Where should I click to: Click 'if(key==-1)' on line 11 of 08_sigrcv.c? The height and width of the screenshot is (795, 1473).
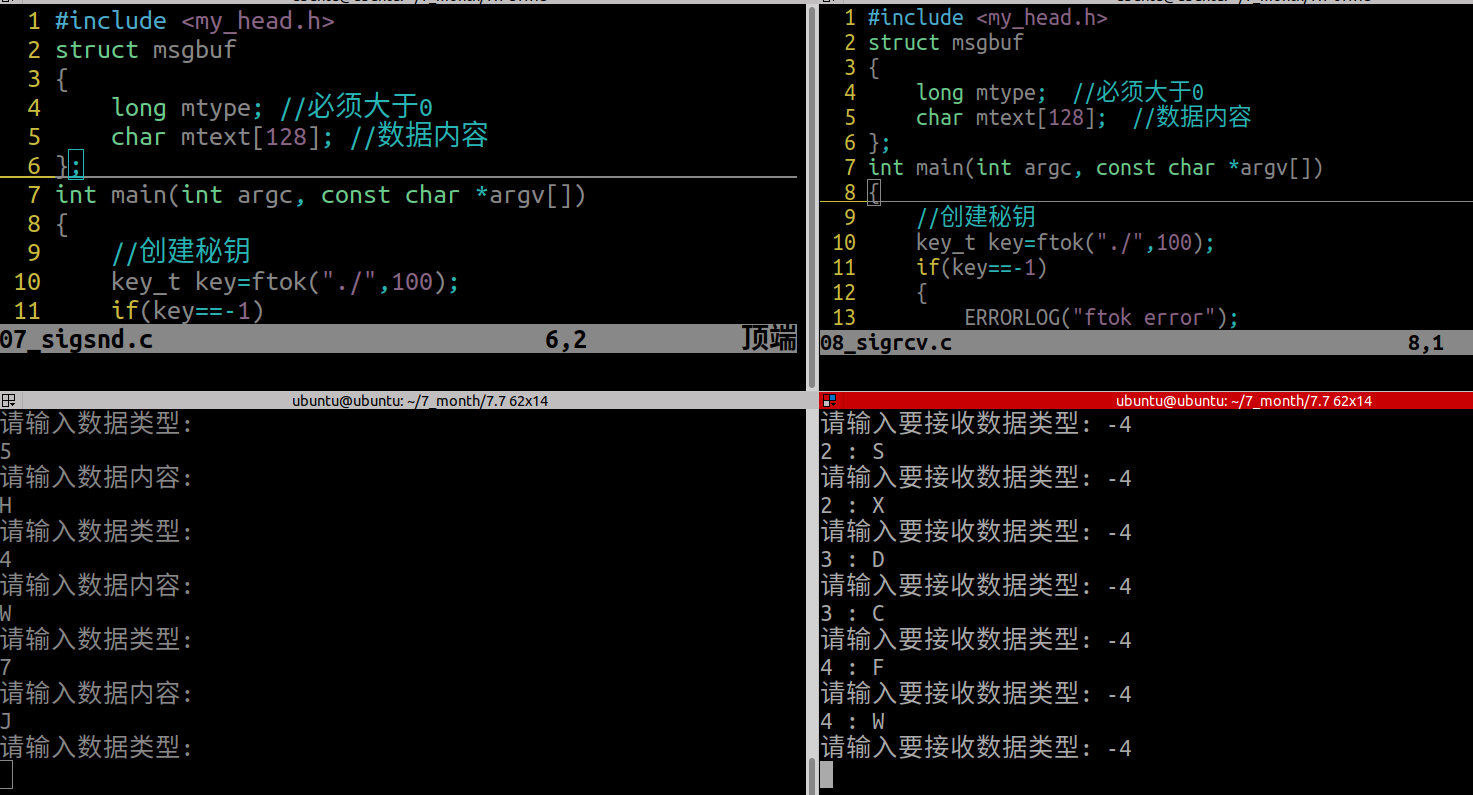click(981, 267)
